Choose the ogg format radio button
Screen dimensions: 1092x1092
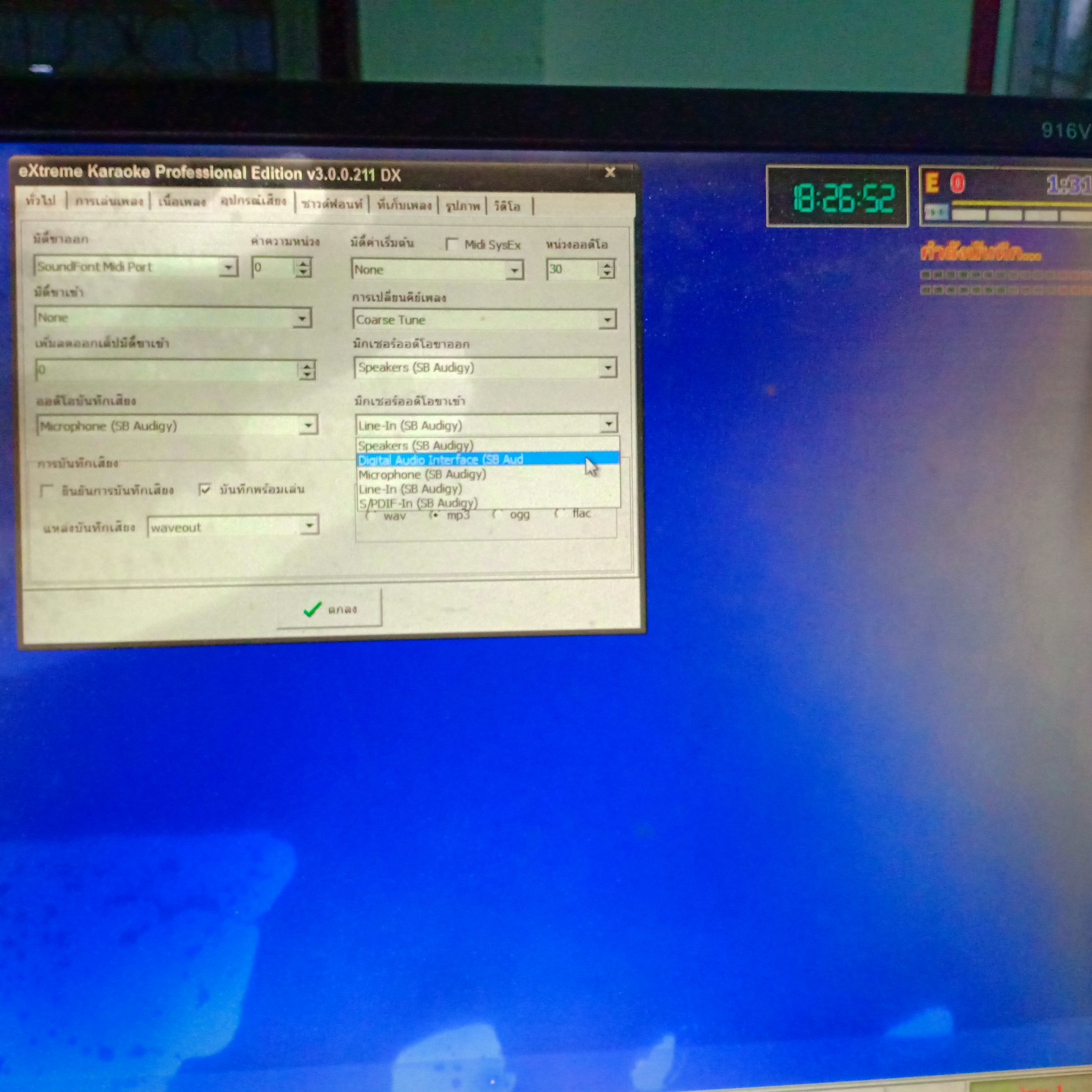(497, 514)
